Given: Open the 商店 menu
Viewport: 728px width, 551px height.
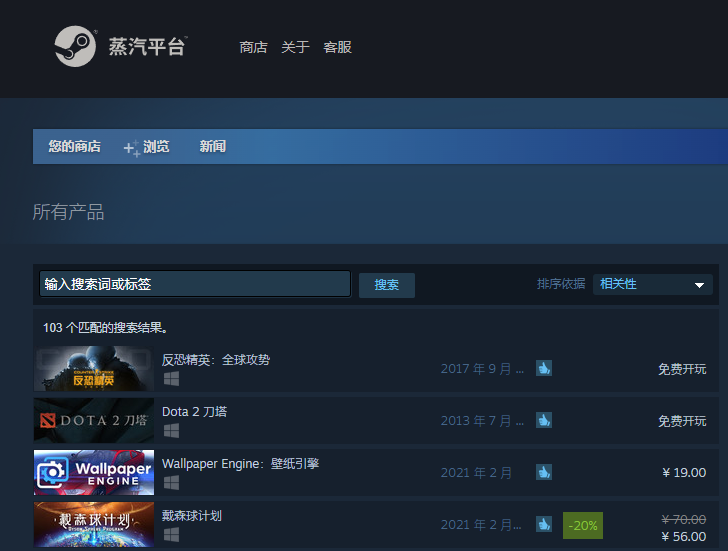Looking at the screenshot, I should [254, 47].
